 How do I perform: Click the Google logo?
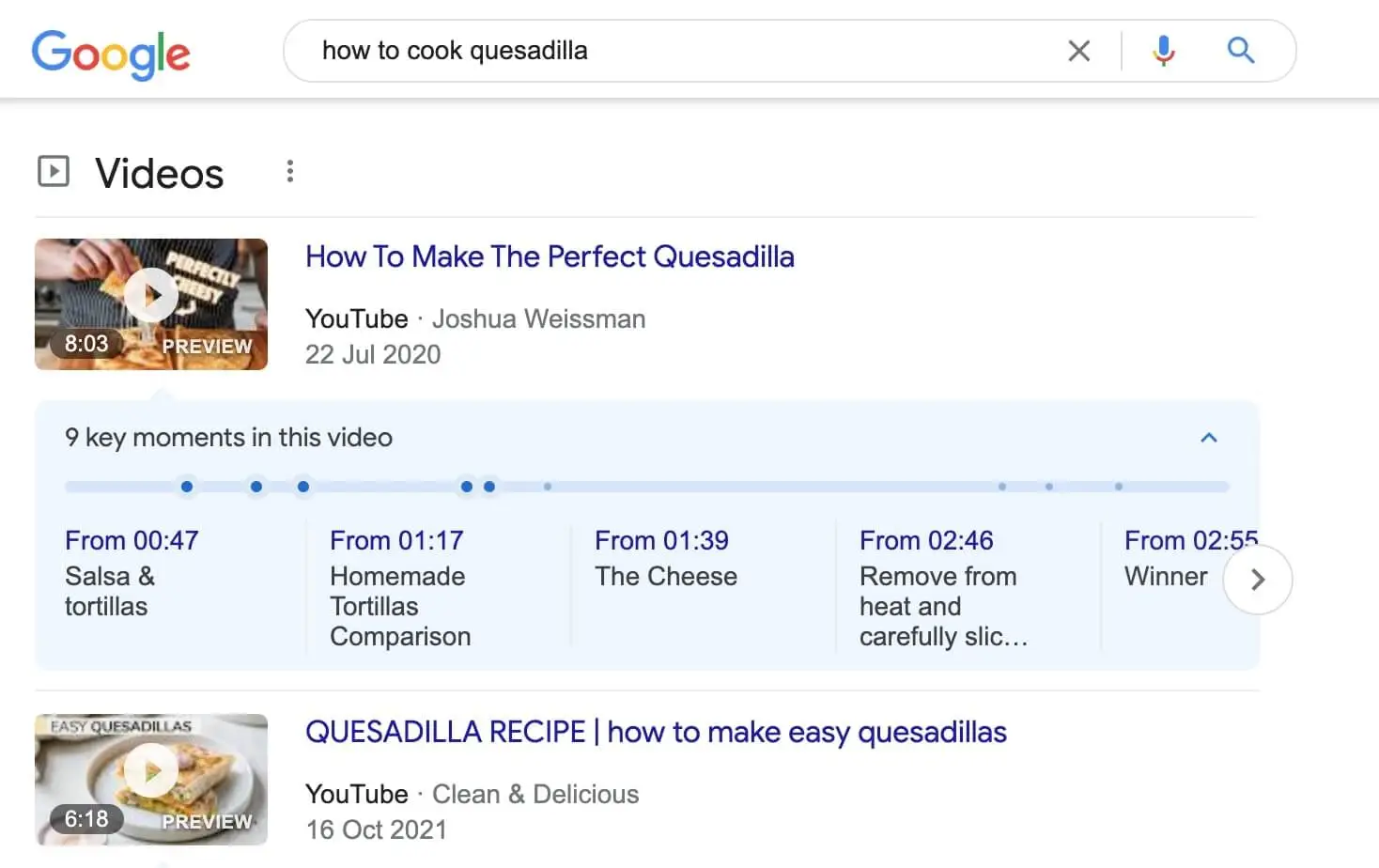(111, 54)
